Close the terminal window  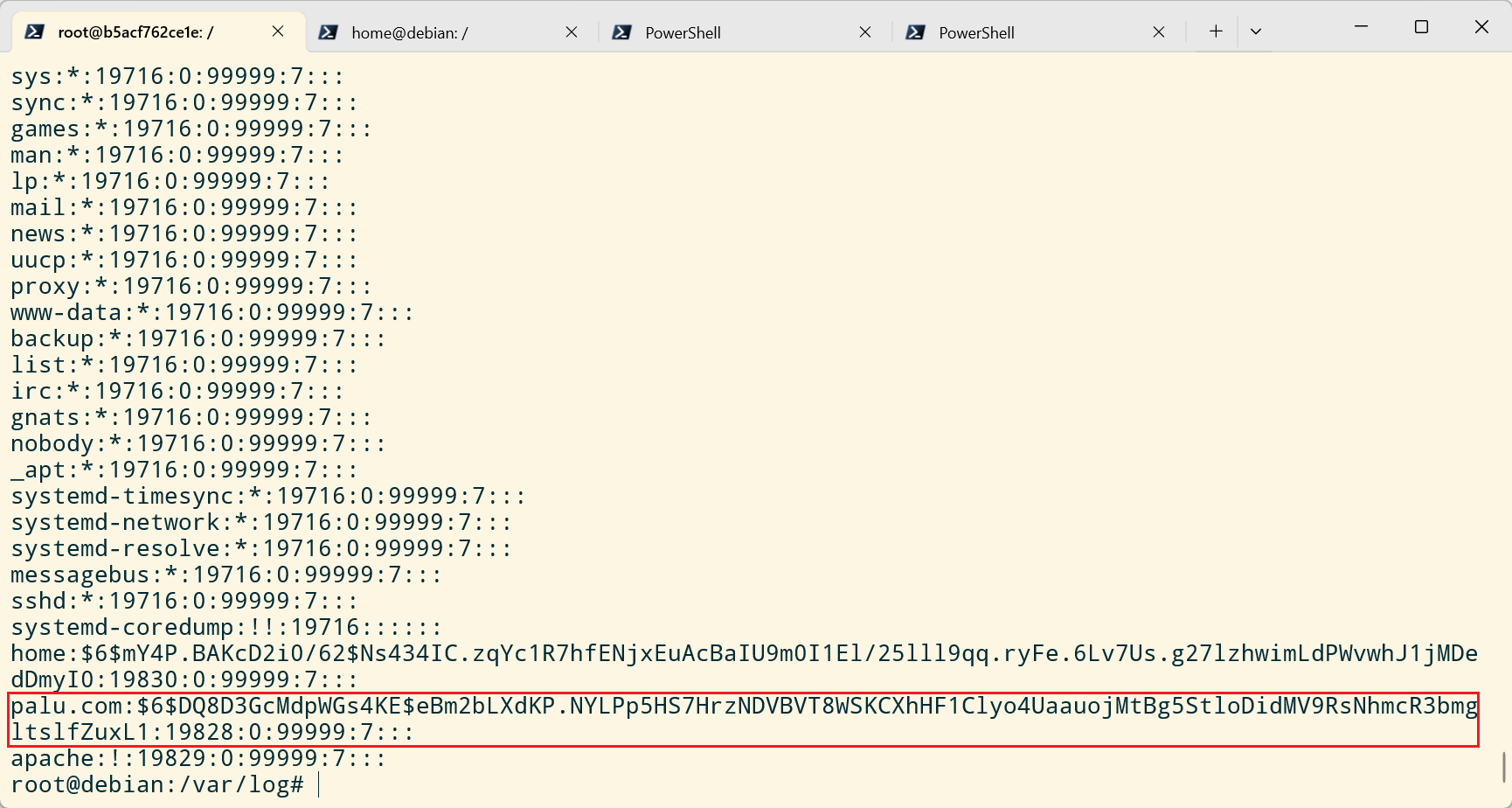[1481, 27]
